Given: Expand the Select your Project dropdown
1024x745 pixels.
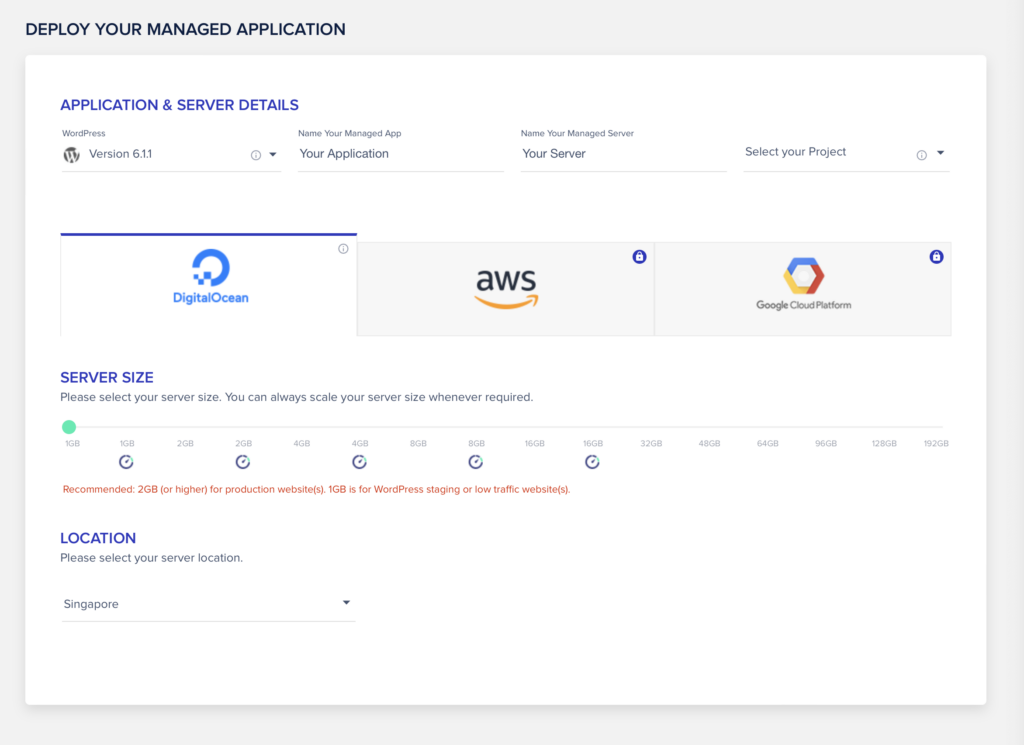Looking at the screenshot, I should 940,153.
